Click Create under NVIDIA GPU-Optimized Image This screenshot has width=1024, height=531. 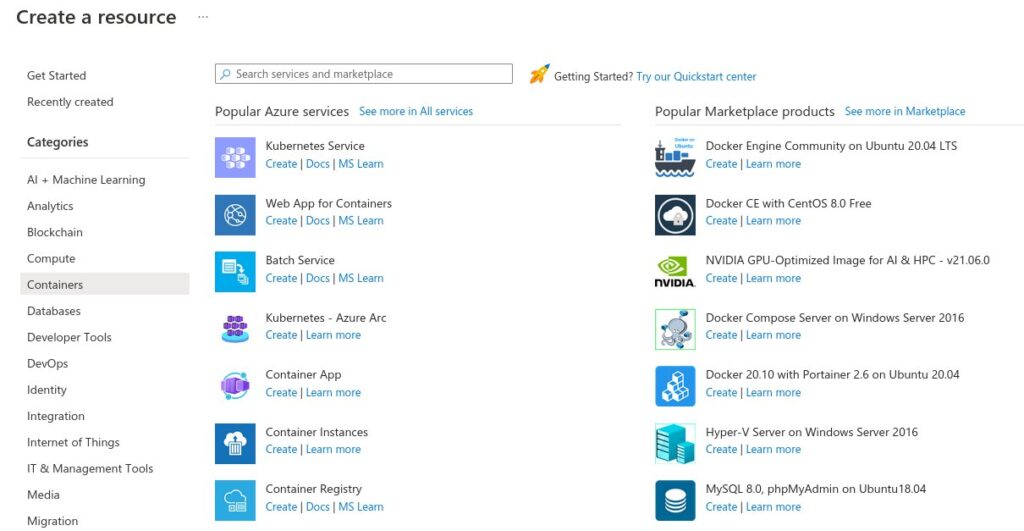coord(722,278)
